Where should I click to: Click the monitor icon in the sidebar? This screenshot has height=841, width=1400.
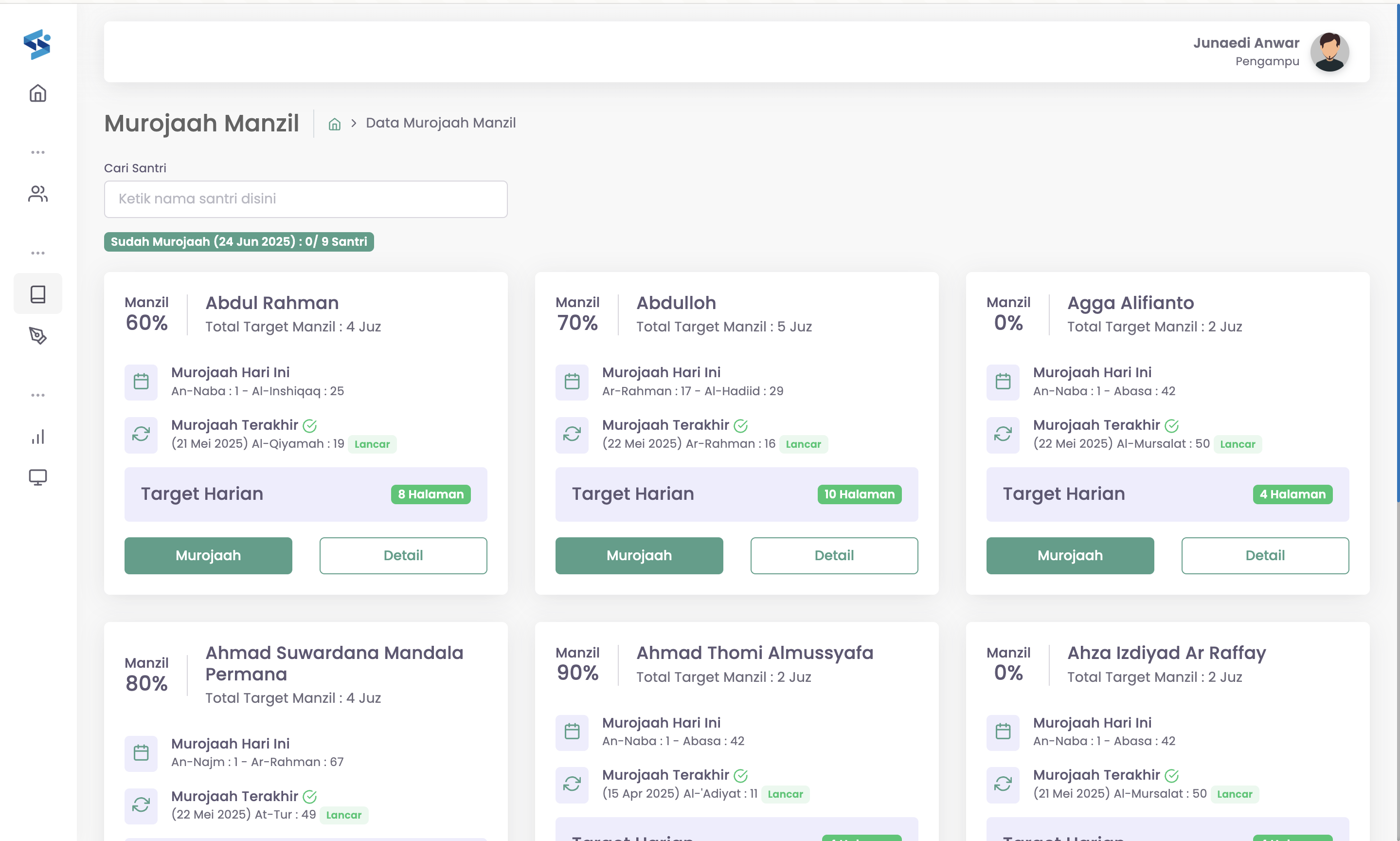[x=37, y=477]
